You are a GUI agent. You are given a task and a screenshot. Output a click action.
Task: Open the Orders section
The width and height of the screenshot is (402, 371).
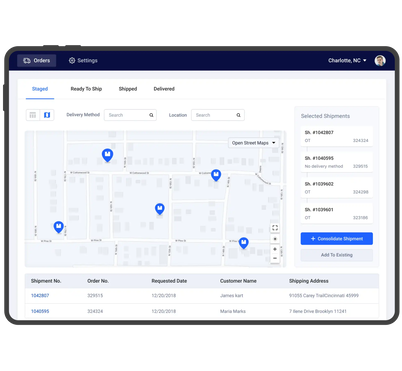37,61
